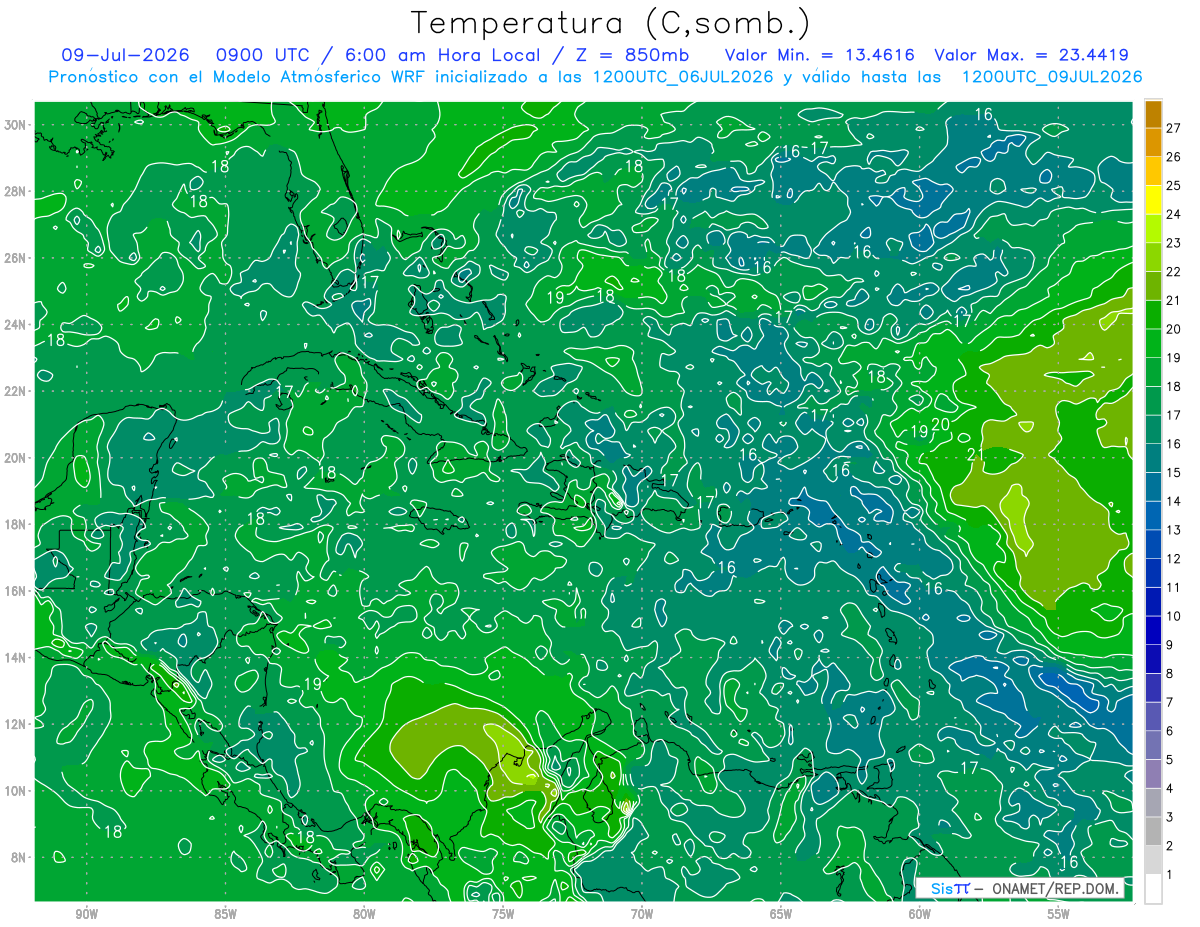This screenshot has width=1200, height=927.
Task: Click the "8" label on colour scale
Action: click(1170, 673)
